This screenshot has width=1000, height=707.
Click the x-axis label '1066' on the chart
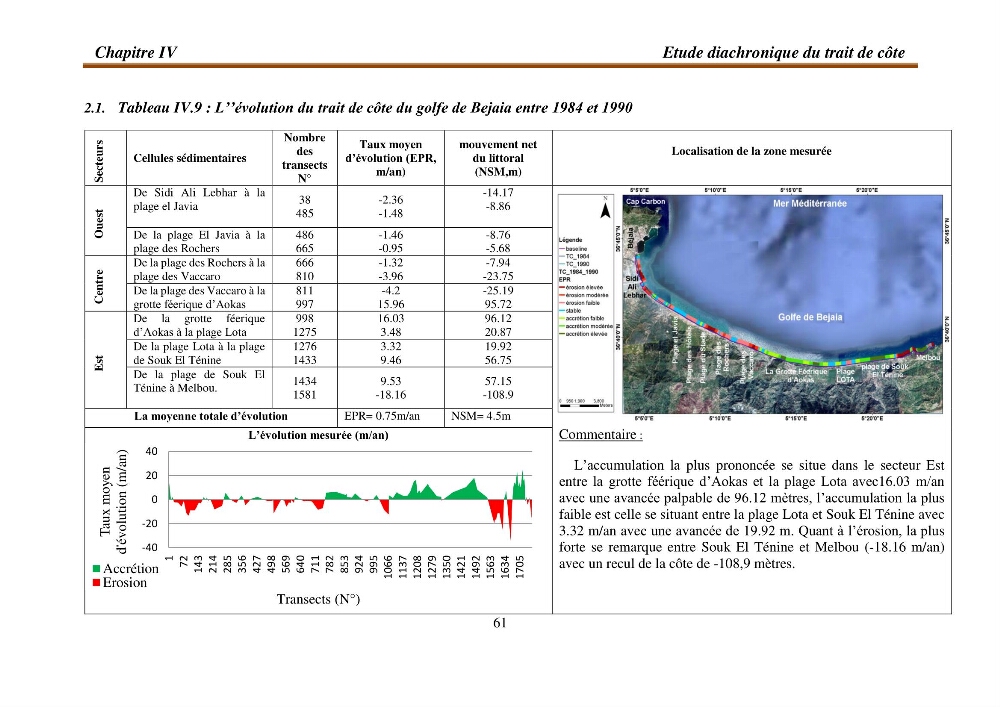tap(388, 567)
